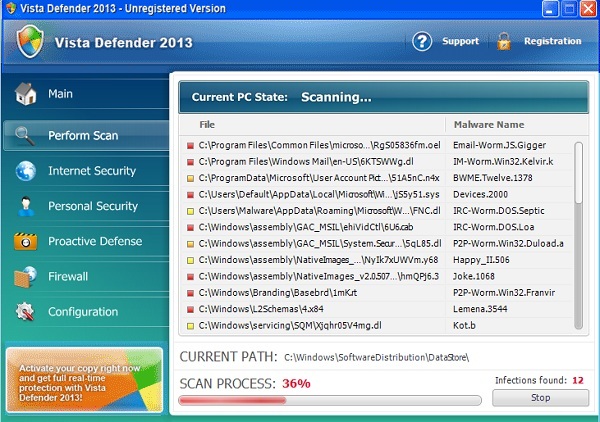The height and width of the screenshot is (422, 600).
Task: Click the Proactive Defense icon
Action: click(25, 241)
